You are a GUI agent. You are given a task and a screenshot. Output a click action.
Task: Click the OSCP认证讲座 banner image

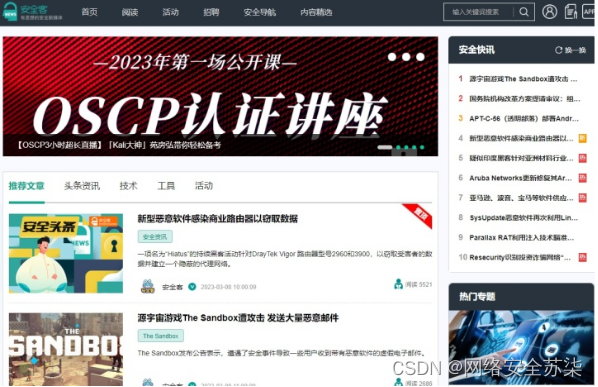220,96
